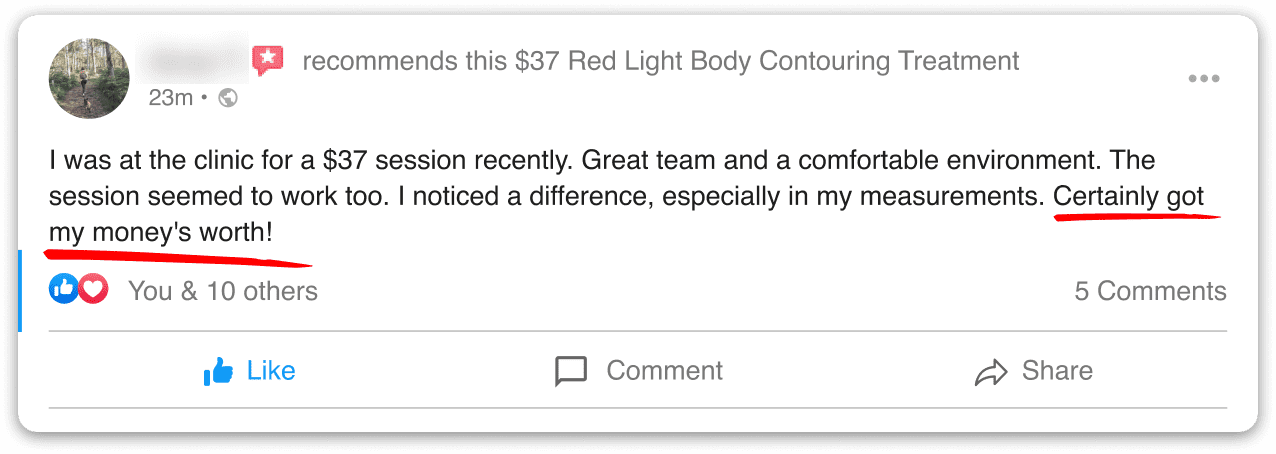
Task: Click the blurred reviewer name
Action: pos(193,60)
